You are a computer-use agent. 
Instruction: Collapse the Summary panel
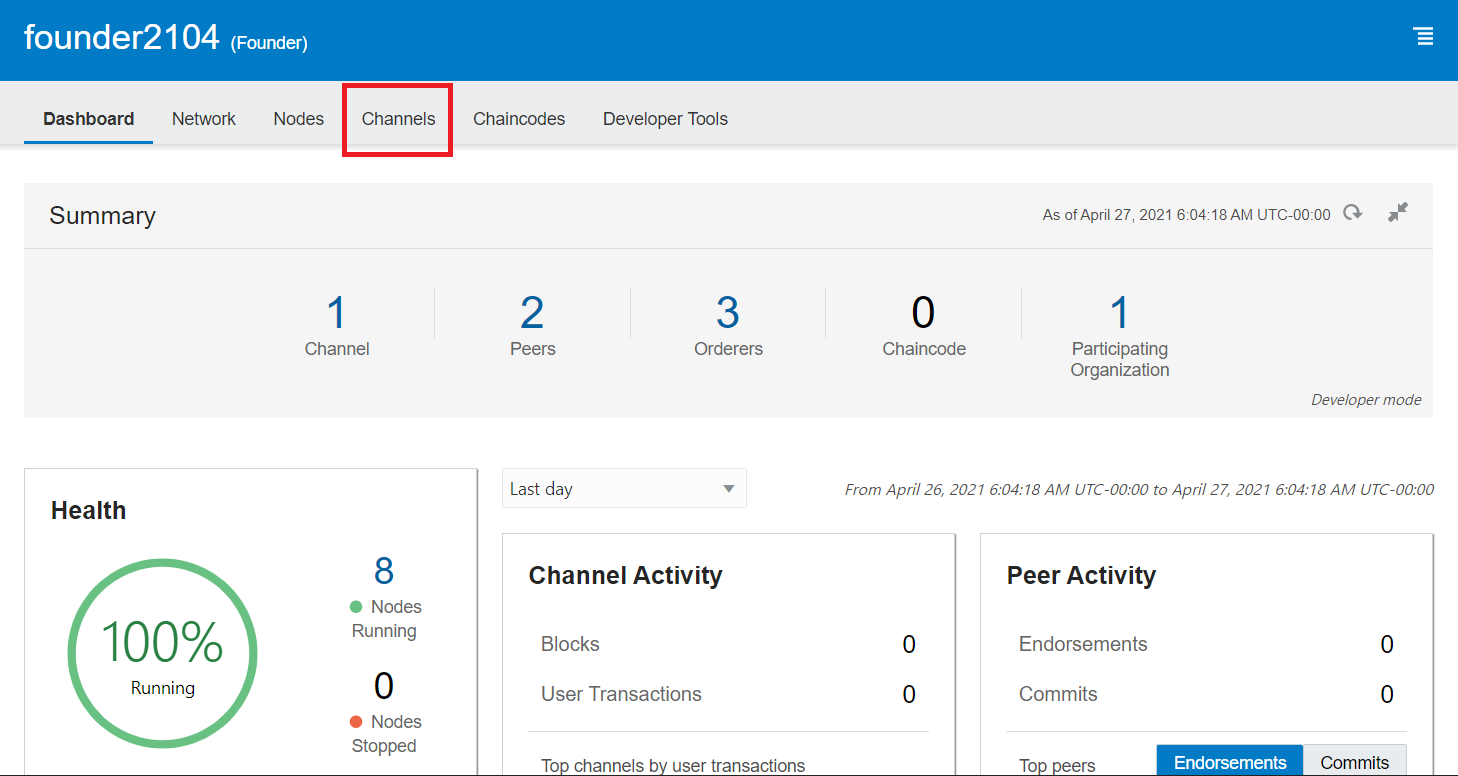tap(1397, 213)
